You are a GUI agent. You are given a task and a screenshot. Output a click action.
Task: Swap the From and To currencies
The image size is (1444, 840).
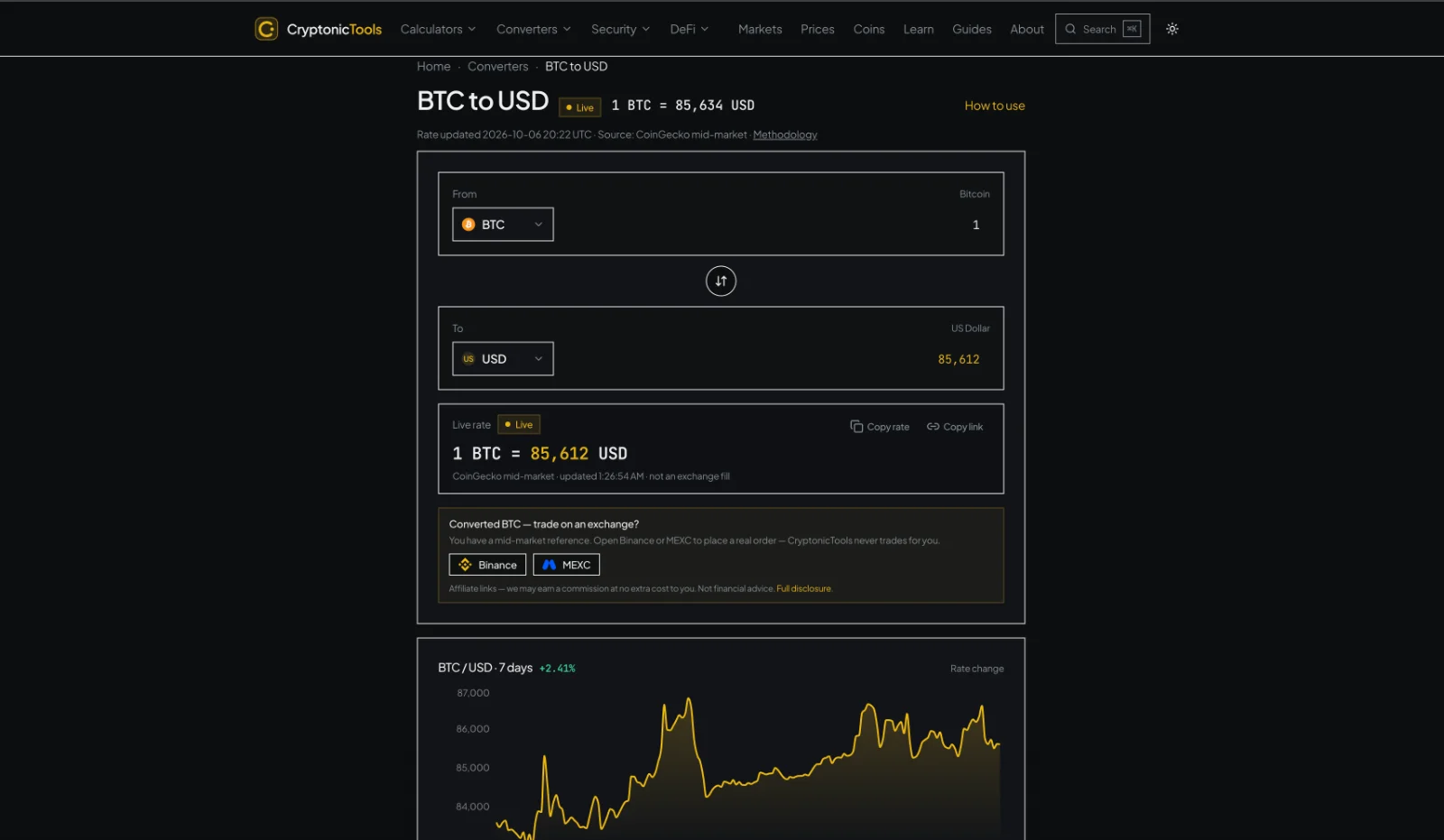coord(721,282)
